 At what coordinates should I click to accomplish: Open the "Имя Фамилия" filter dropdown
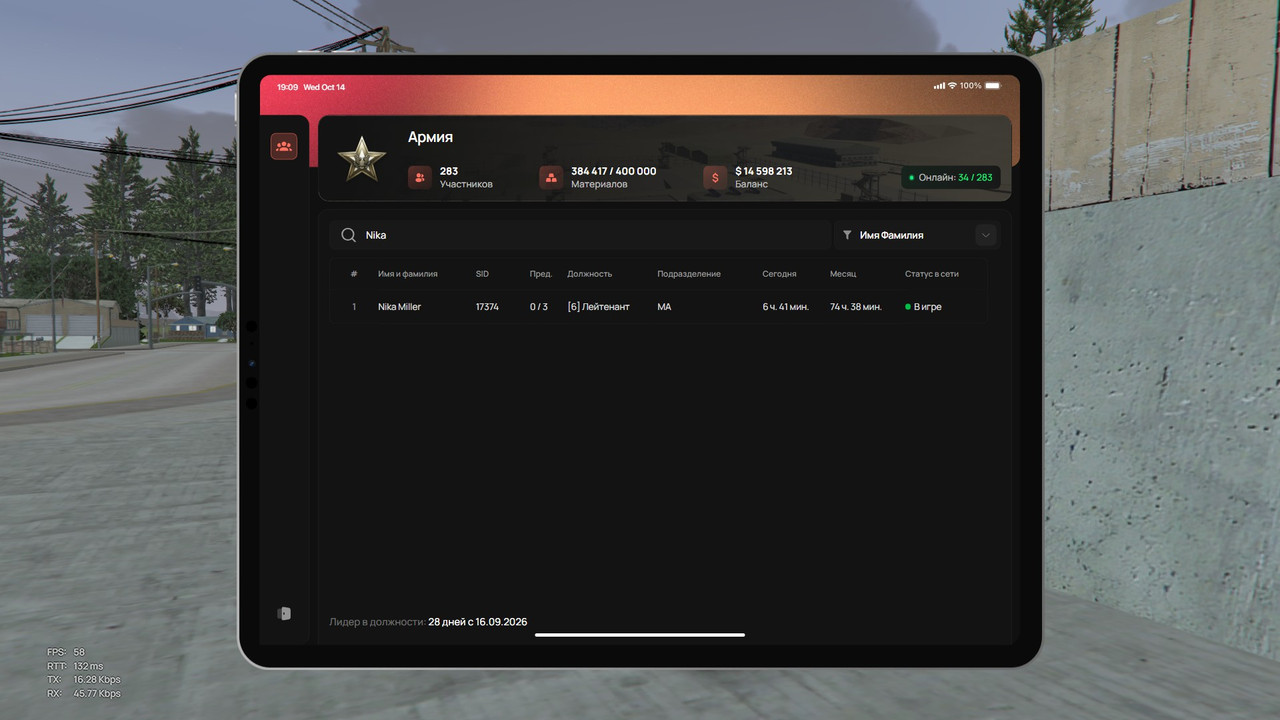point(916,235)
